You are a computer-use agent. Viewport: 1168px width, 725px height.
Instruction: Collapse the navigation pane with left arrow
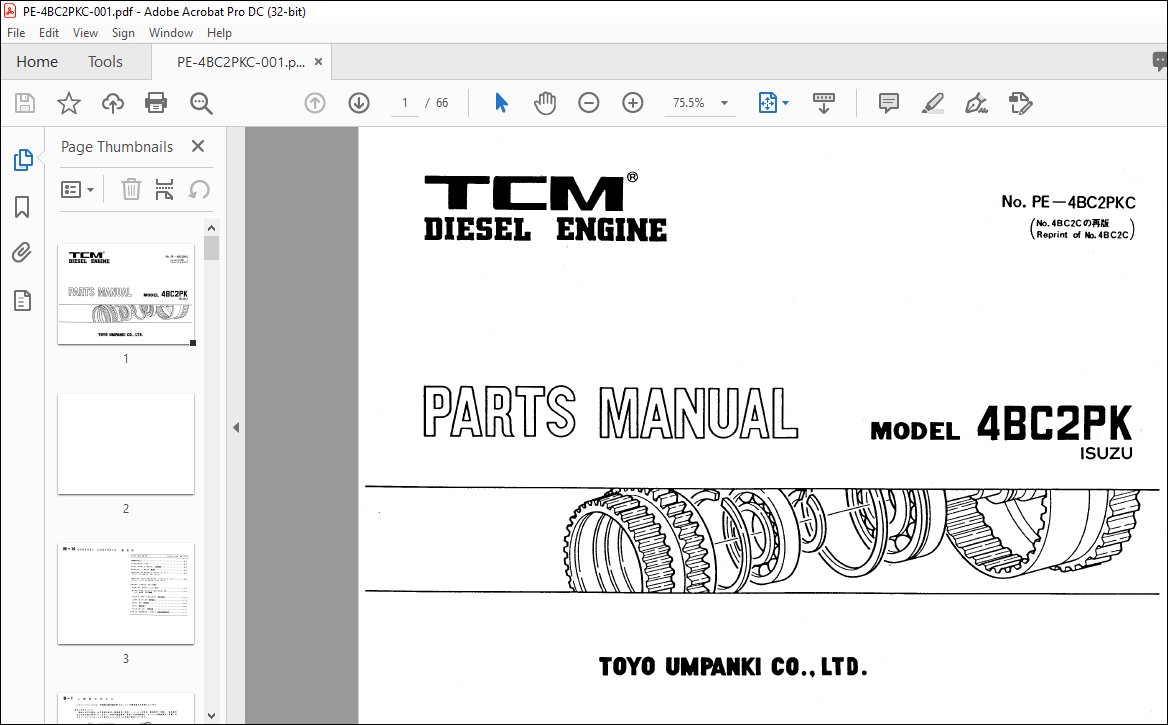pos(236,428)
